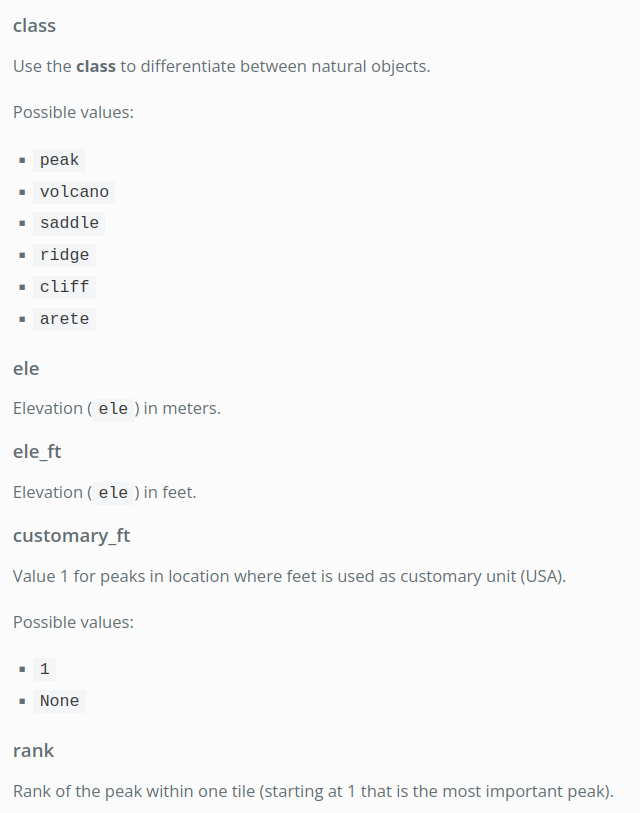This screenshot has width=640, height=813.
Task: Click the "saddle" code value
Action: pyautogui.click(x=69, y=223)
